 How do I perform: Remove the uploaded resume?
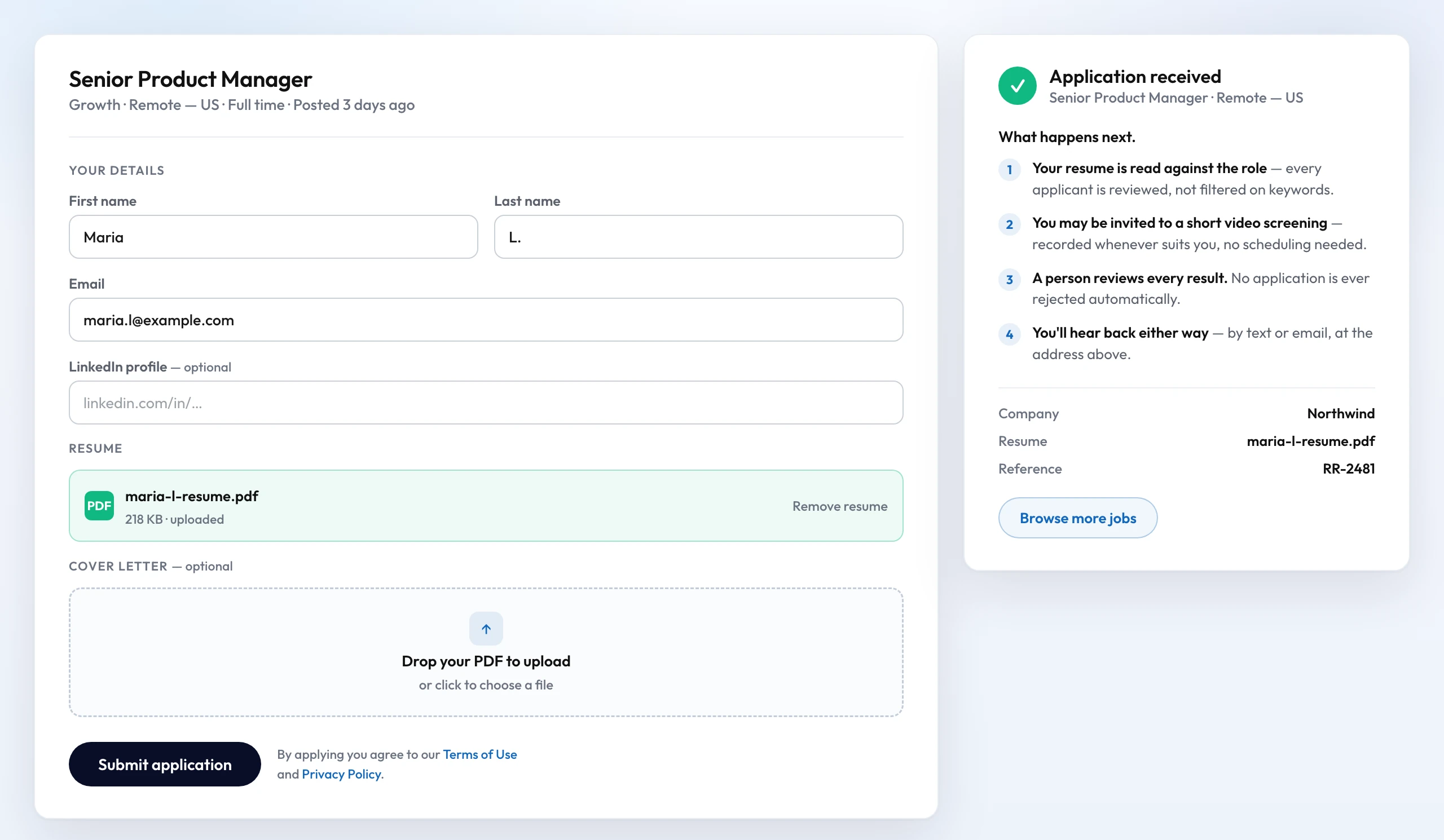[x=839, y=506]
